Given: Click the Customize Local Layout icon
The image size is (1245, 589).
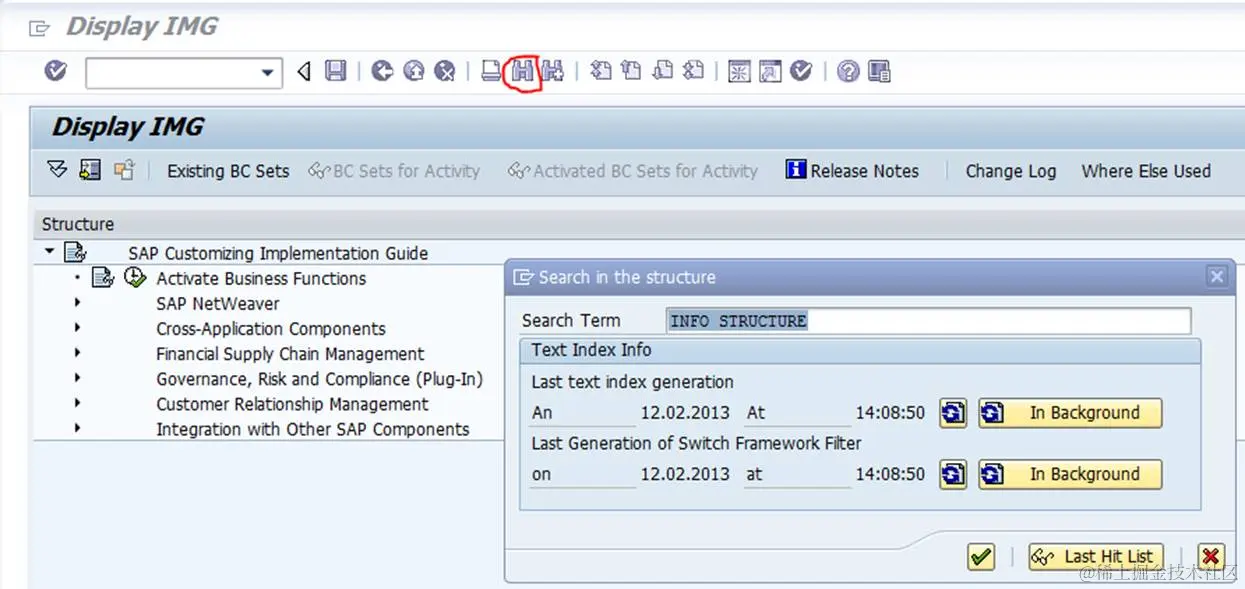Looking at the screenshot, I should tap(879, 71).
